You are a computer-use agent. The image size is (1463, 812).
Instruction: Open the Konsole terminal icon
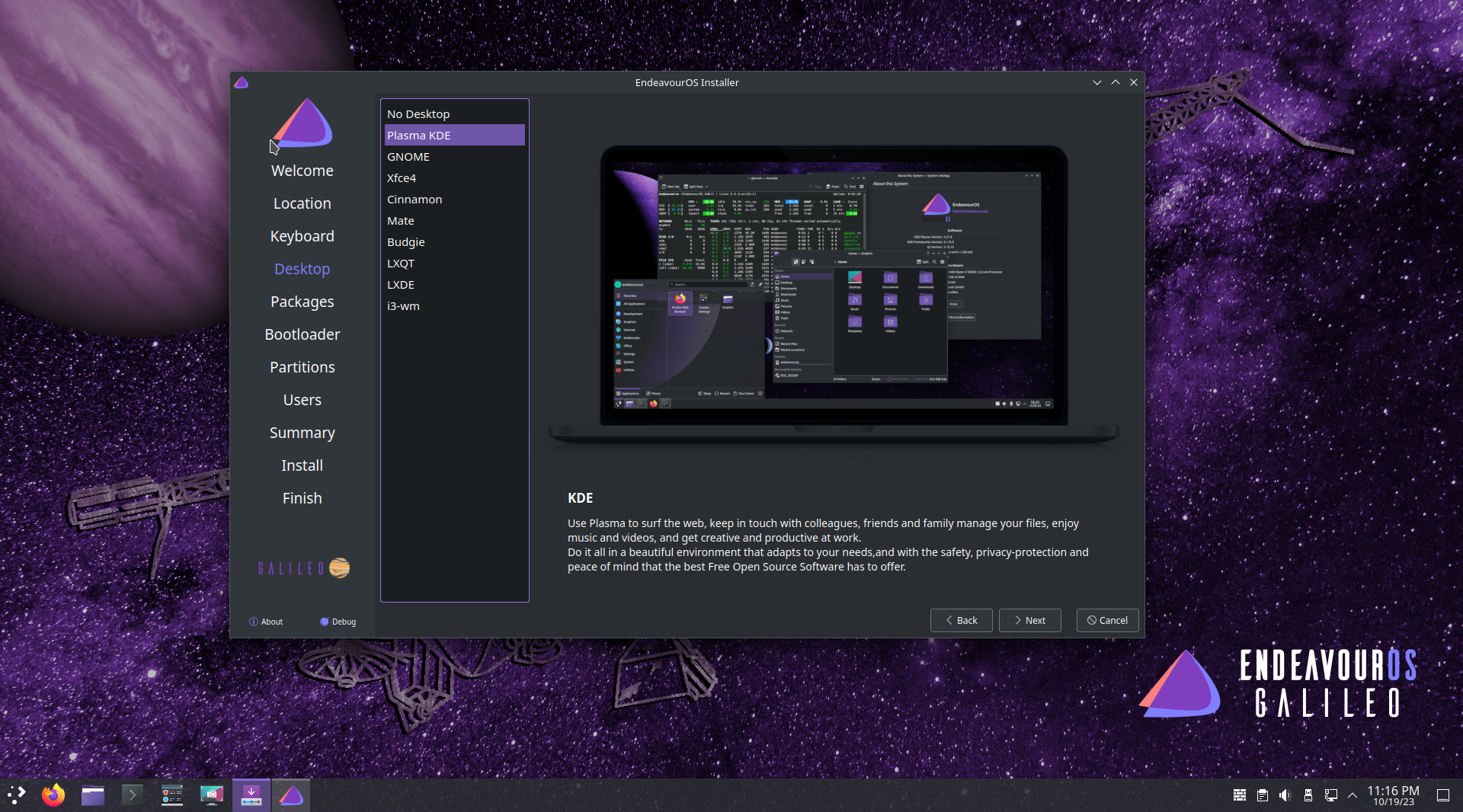[x=133, y=795]
